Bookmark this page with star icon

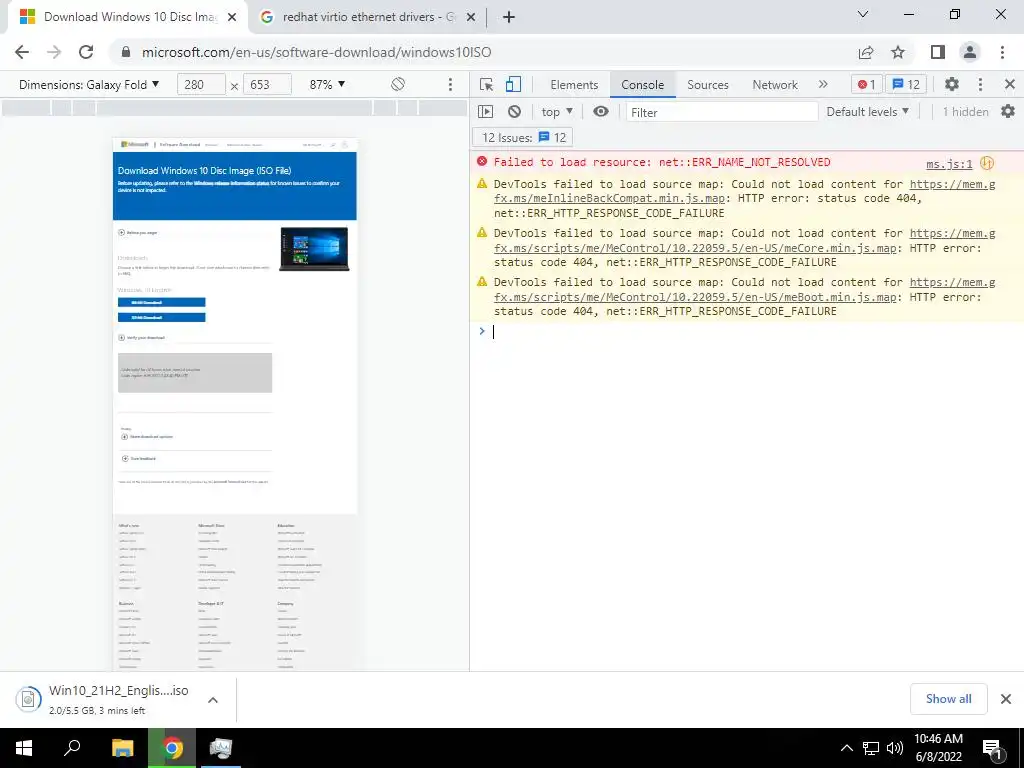(x=898, y=52)
